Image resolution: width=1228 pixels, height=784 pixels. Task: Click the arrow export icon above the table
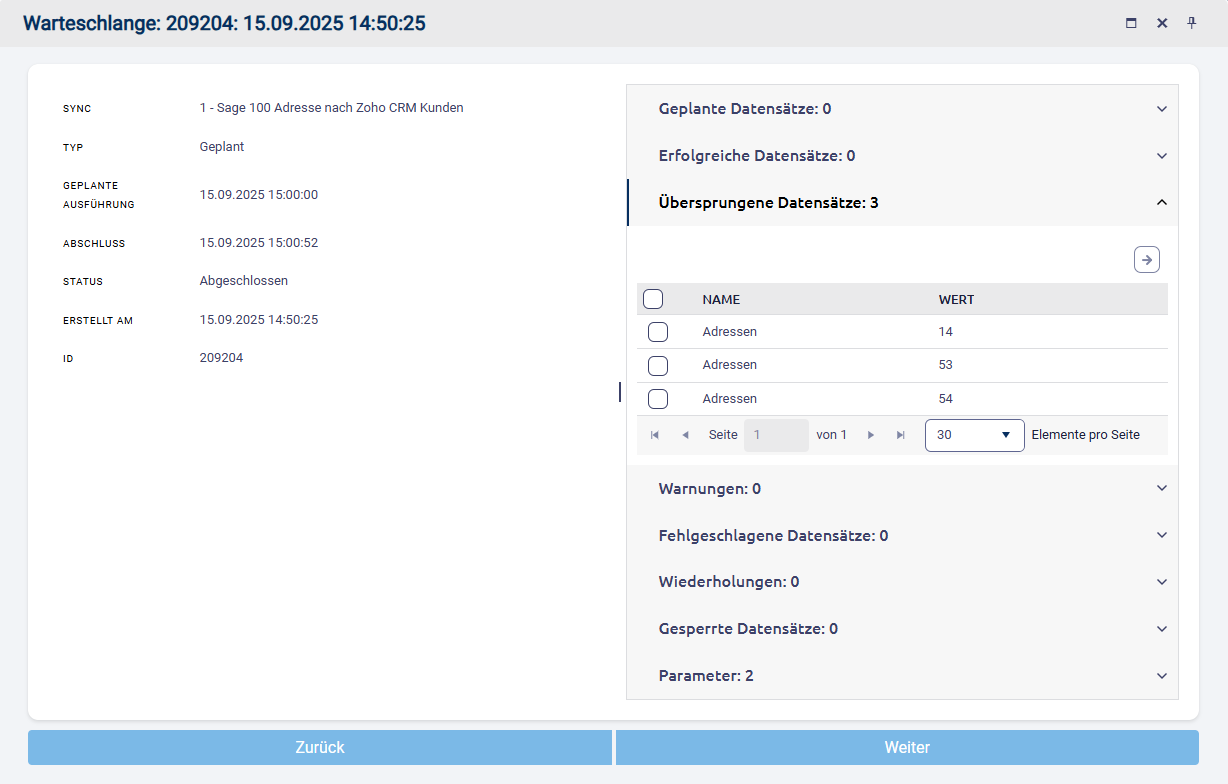[x=1147, y=260]
